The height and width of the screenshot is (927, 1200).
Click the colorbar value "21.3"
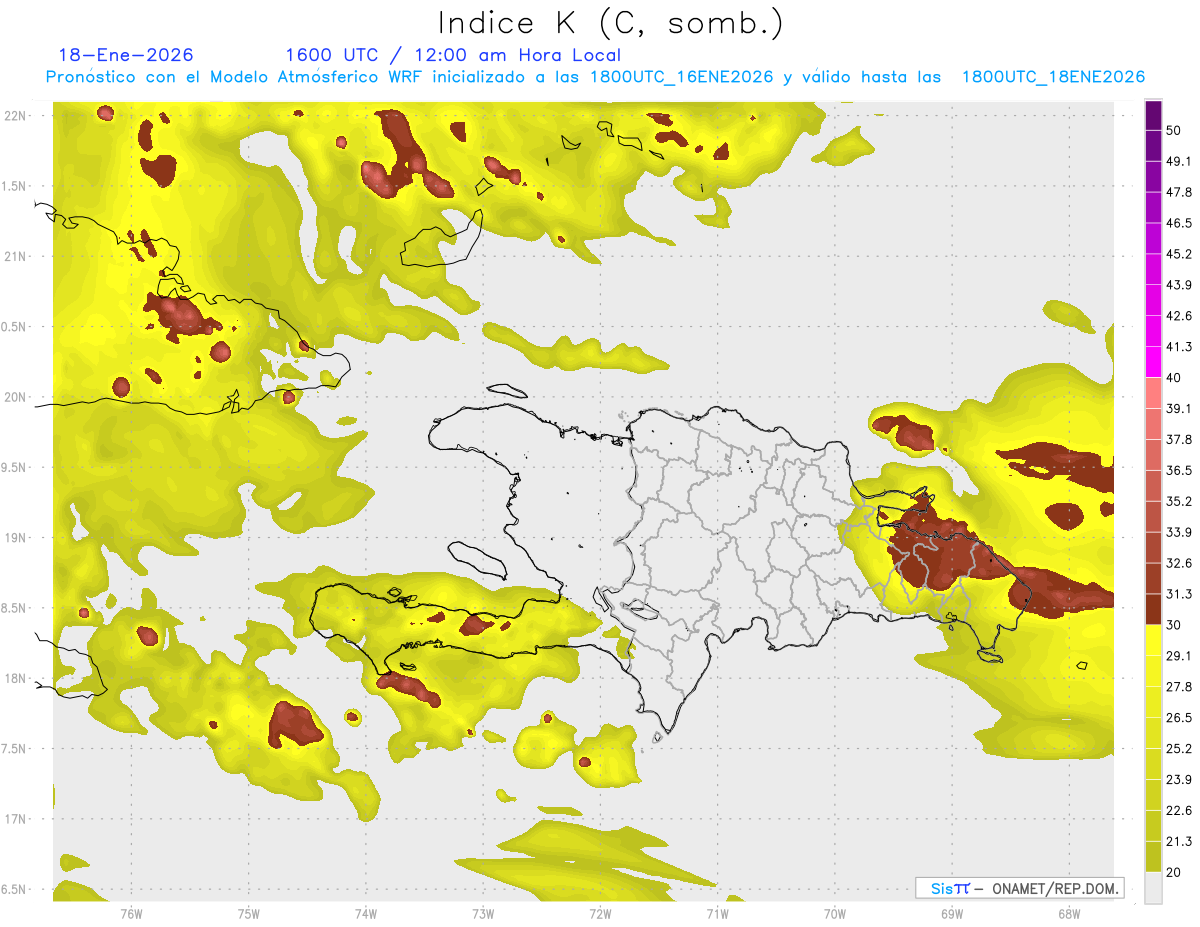[x=1179, y=841]
